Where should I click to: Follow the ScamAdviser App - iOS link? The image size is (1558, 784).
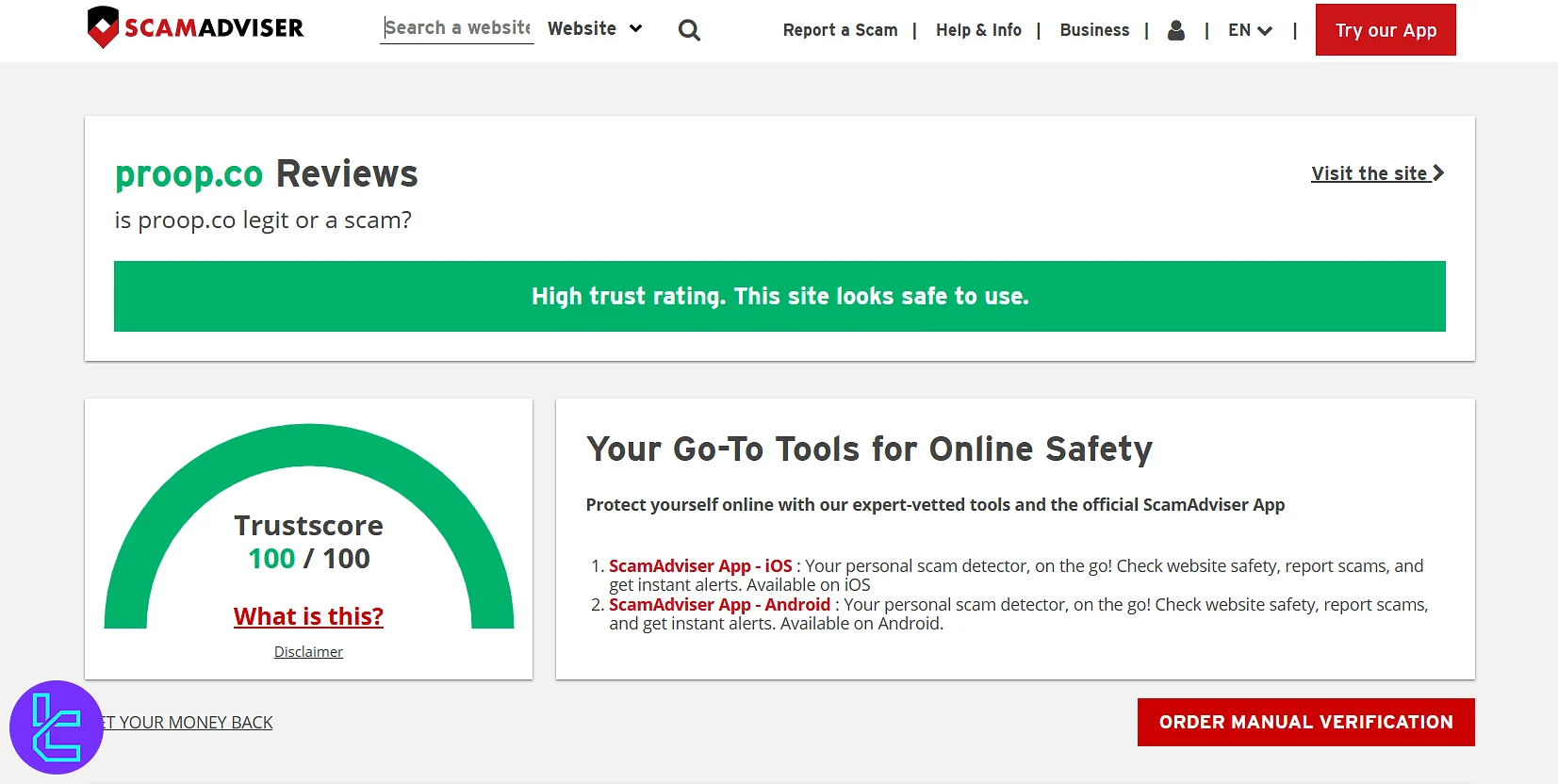(700, 565)
